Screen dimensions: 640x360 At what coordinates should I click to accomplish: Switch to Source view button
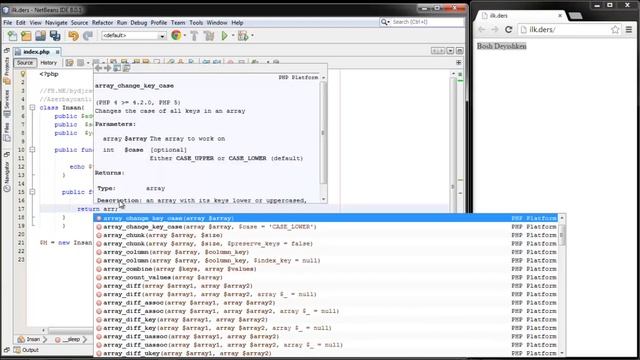[x=24, y=62]
